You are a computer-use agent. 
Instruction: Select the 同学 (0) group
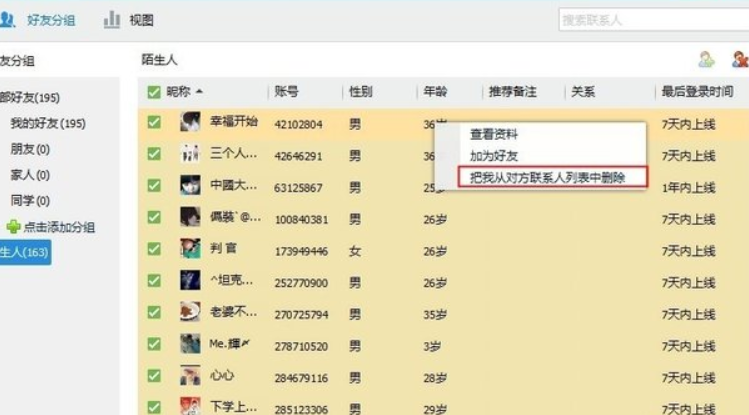(x=30, y=201)
